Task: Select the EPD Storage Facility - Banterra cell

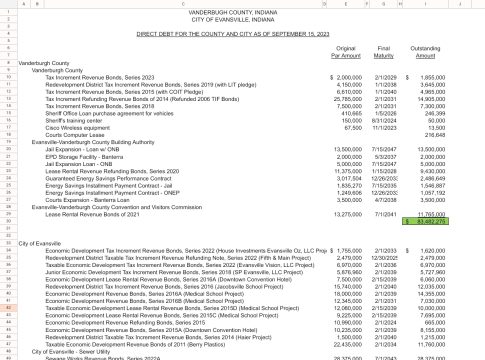Action: tap(84, 157)
